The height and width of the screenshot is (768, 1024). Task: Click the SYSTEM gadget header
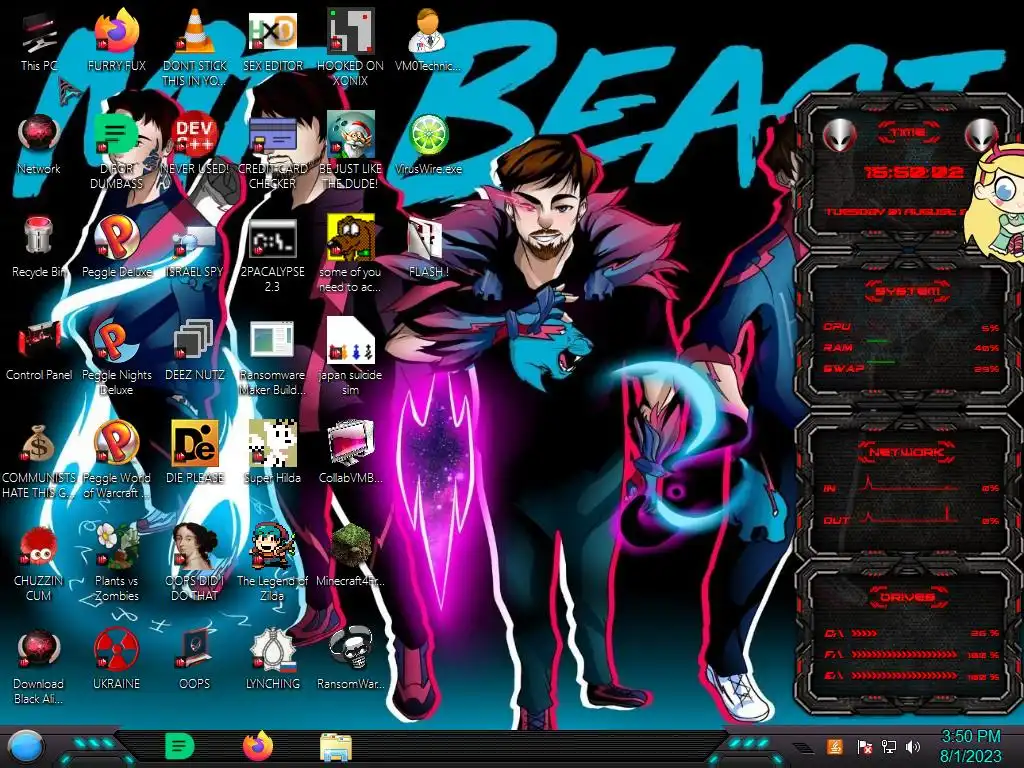tap(907, 291)
